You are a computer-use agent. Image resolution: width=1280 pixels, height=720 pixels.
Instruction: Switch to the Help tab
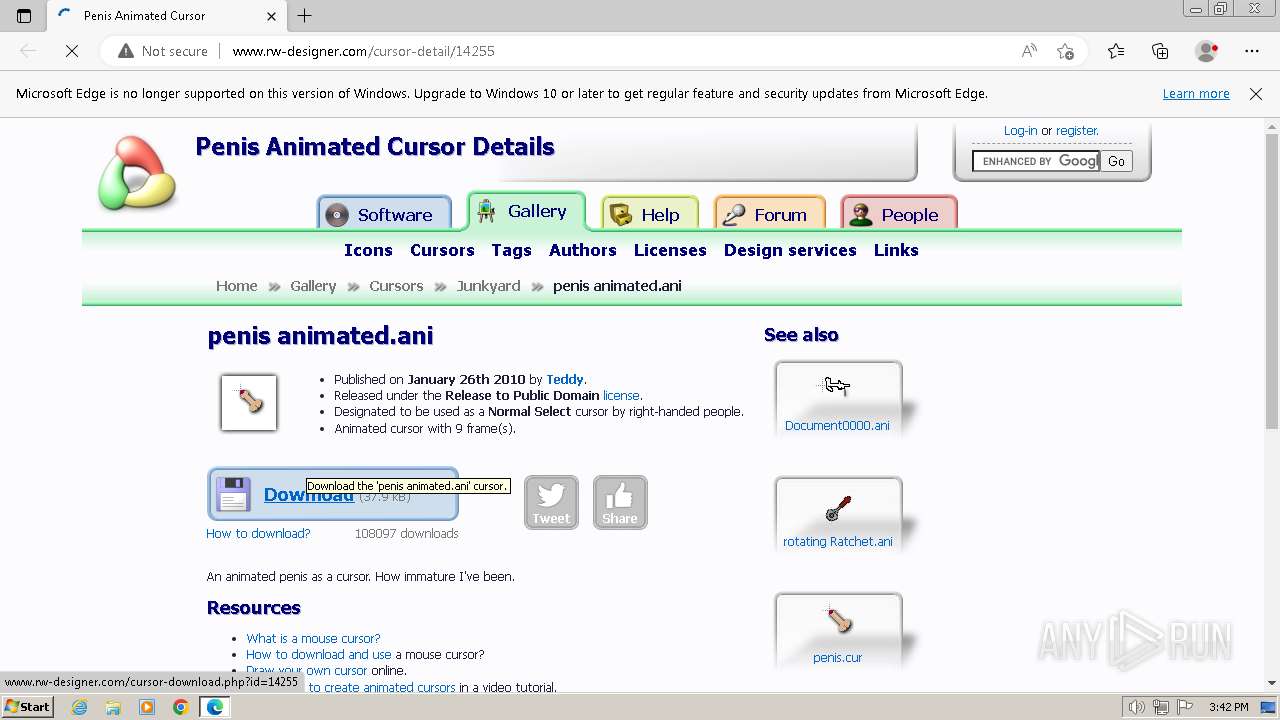[649, 214]
